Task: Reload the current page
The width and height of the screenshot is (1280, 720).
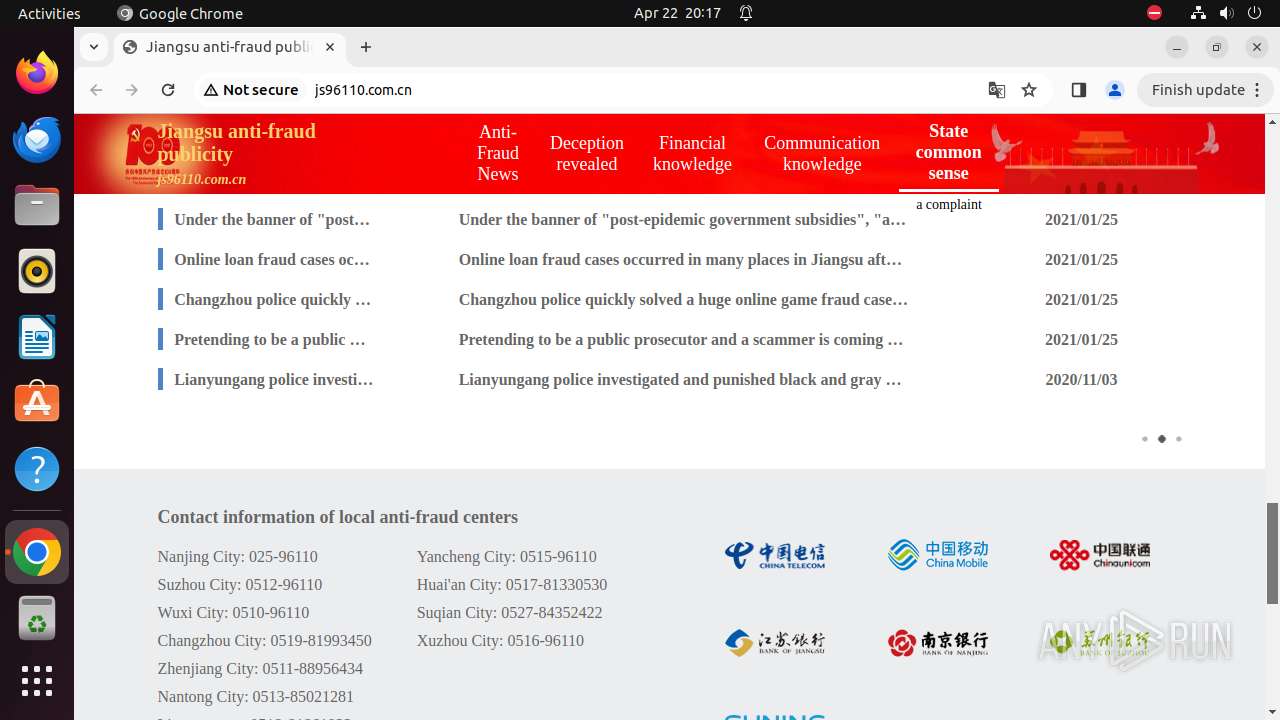Action: tap(168, 90)
